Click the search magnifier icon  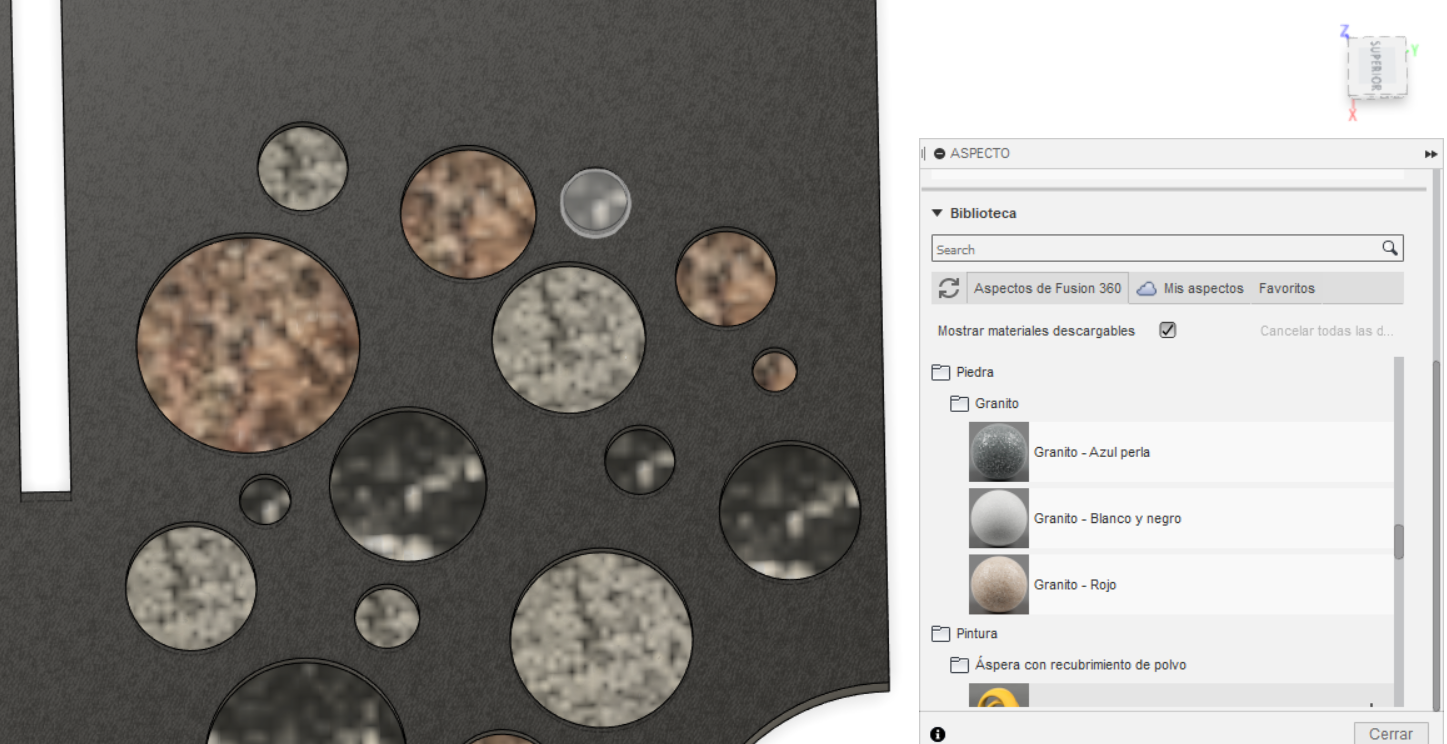1390,248
